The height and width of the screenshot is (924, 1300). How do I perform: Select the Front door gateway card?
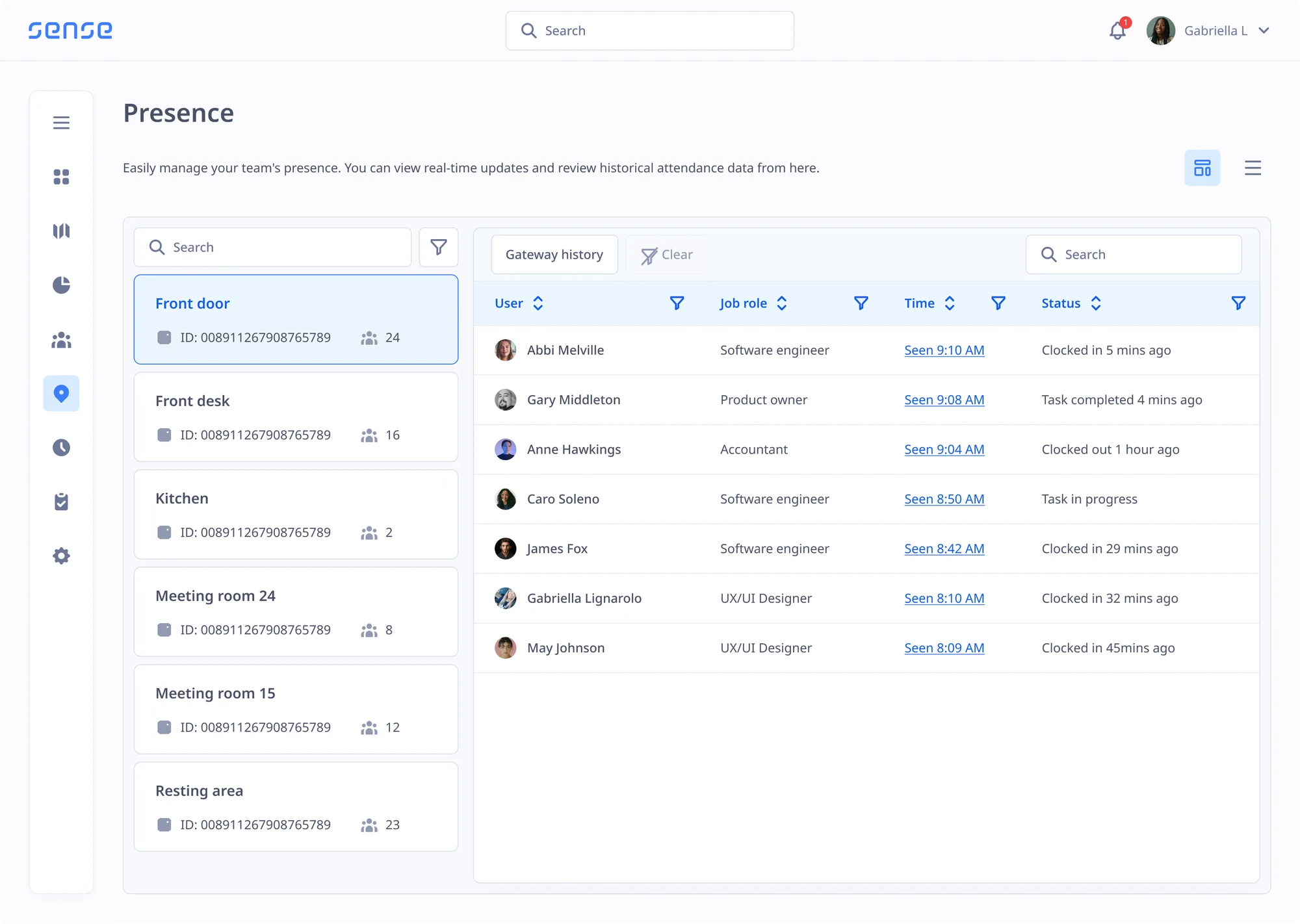click(x=296, y=319)
